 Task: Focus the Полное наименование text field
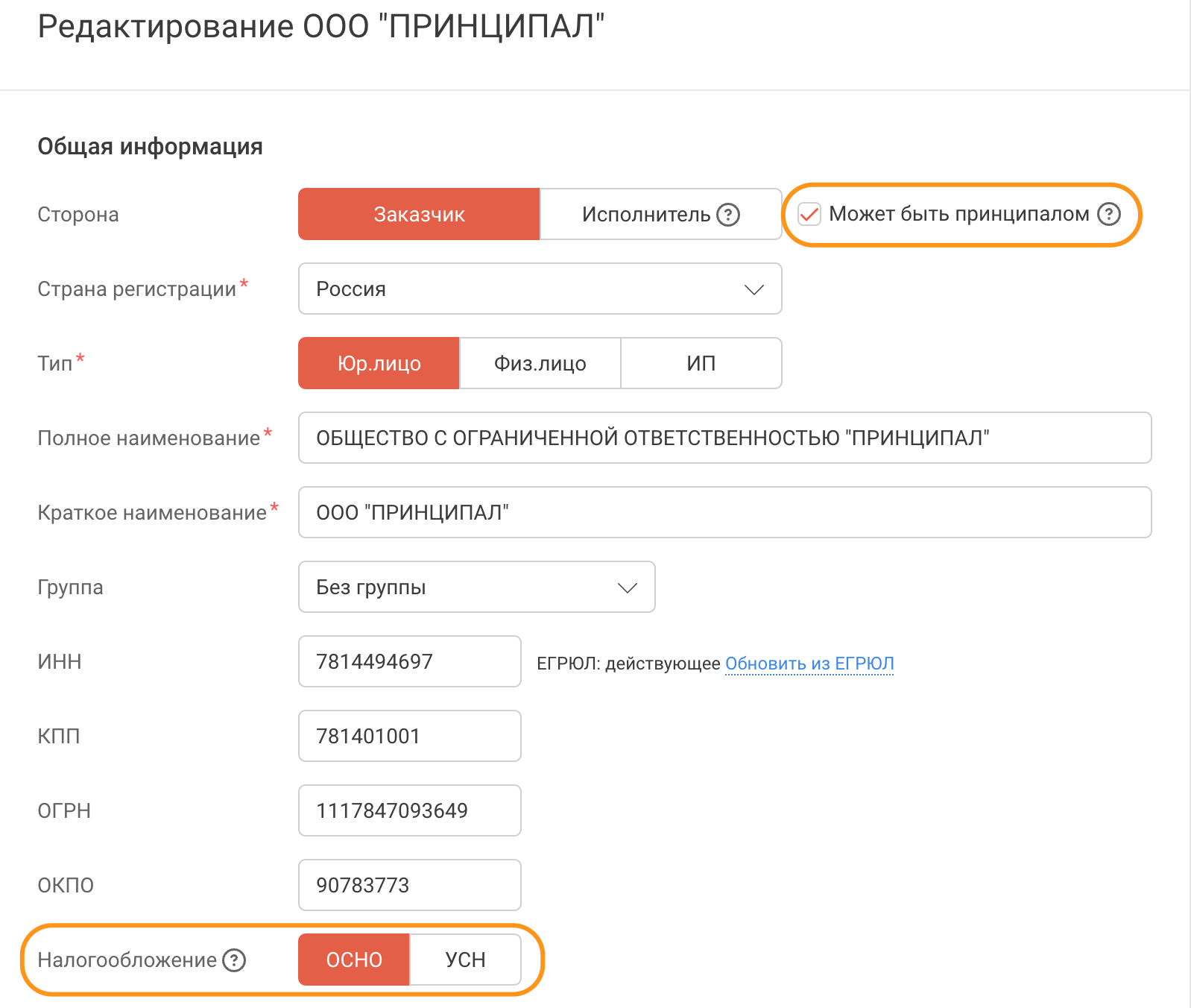tap(724, 438)
